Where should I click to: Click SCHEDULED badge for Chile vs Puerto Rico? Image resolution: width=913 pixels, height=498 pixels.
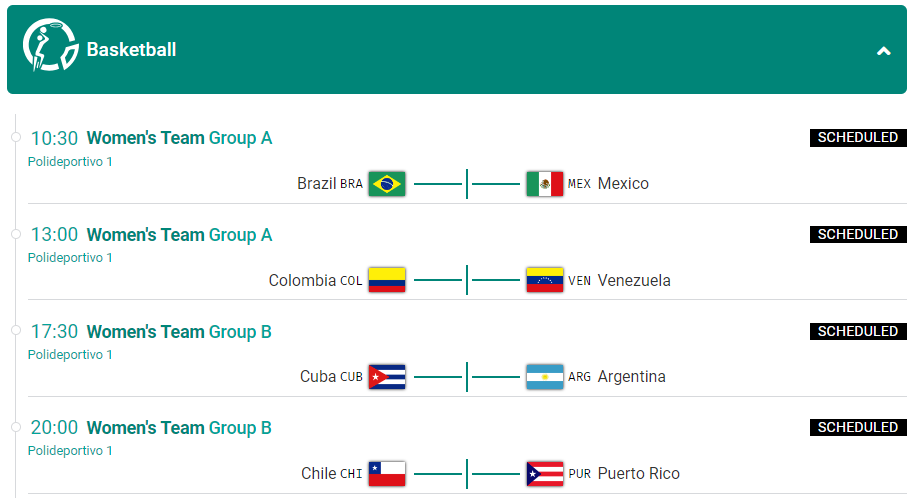coord(858,427)
